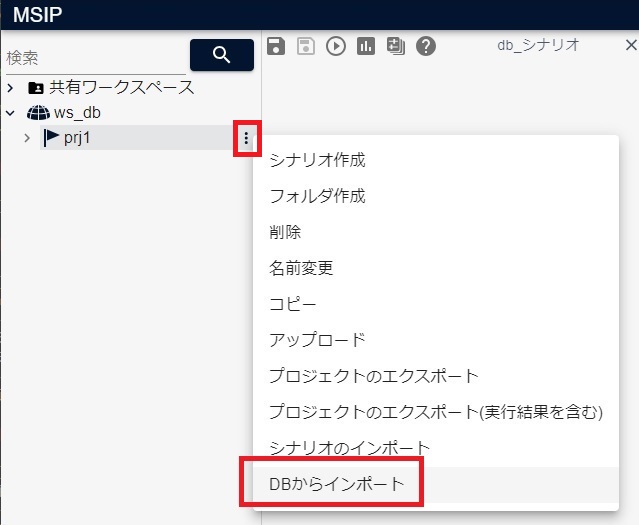The width and height of the screenshot is (639, 525).
Task: Click the first save icon in toolbar
Action: [276, 46]
